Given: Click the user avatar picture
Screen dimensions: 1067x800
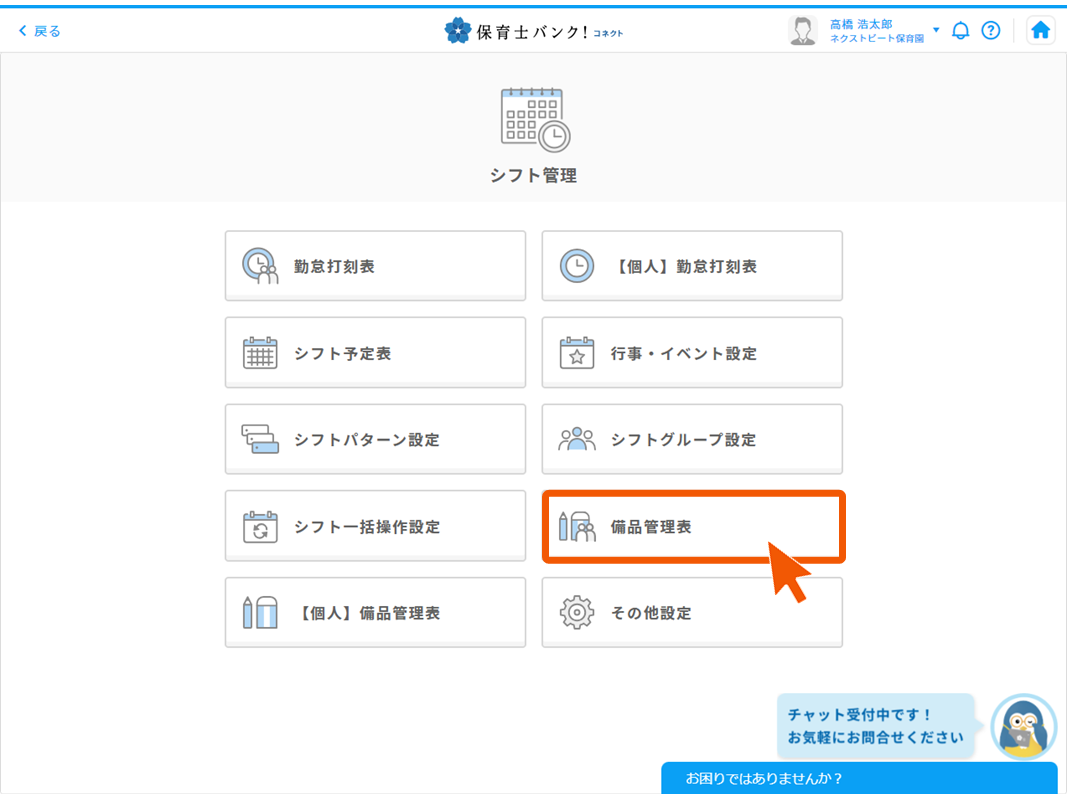Looking at the screenshot, I should click(x=802, y=31).
